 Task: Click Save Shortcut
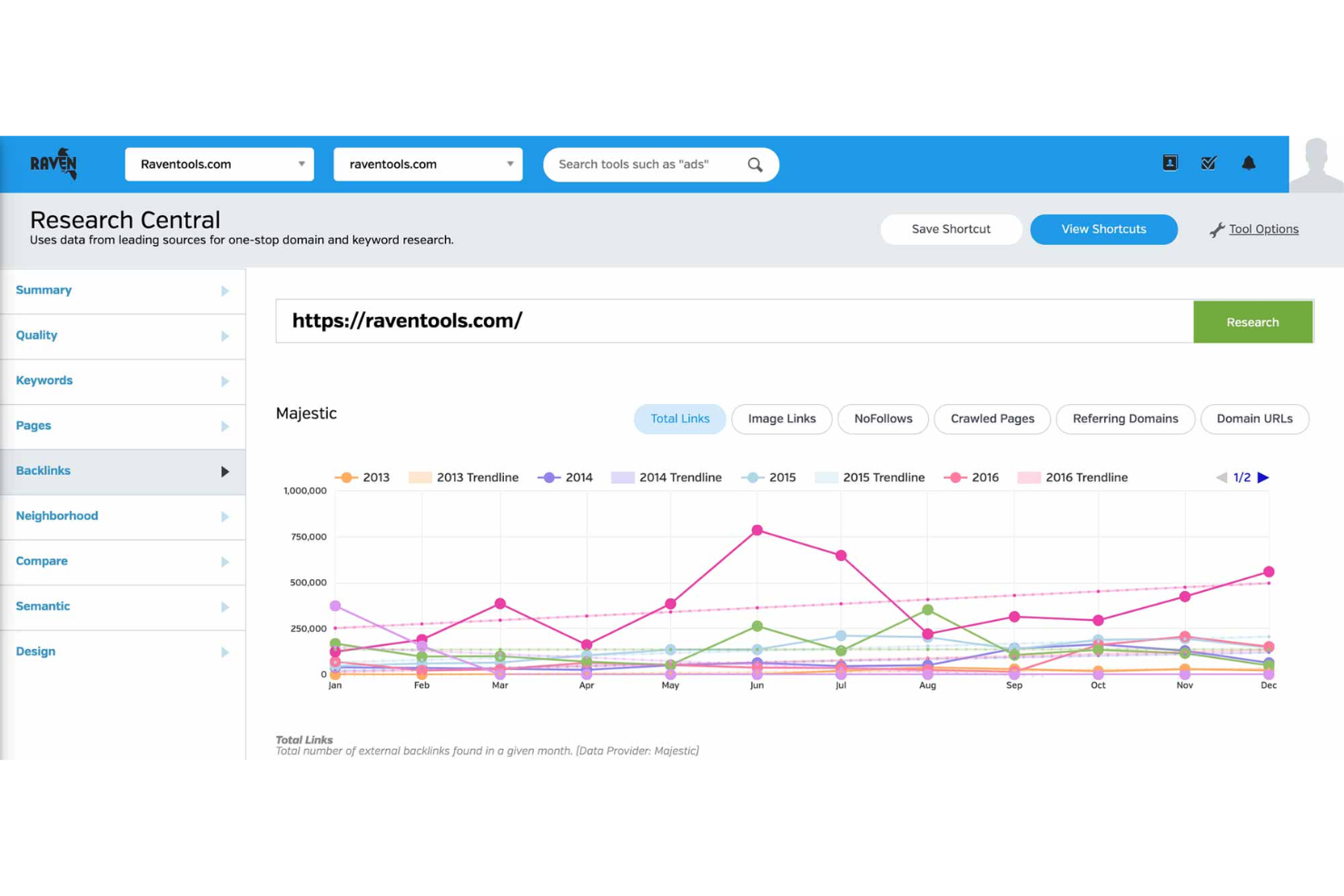[x=950, y=229]
